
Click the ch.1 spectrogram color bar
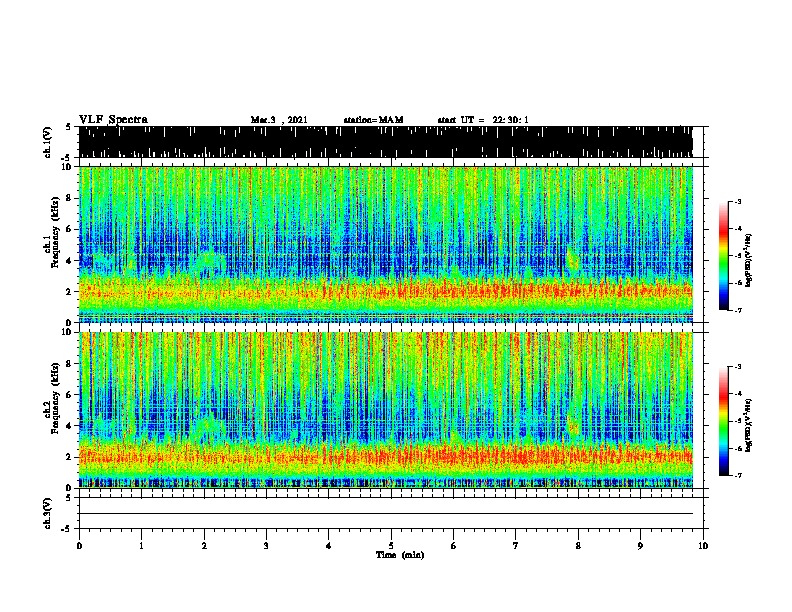[x=724, y=256]
